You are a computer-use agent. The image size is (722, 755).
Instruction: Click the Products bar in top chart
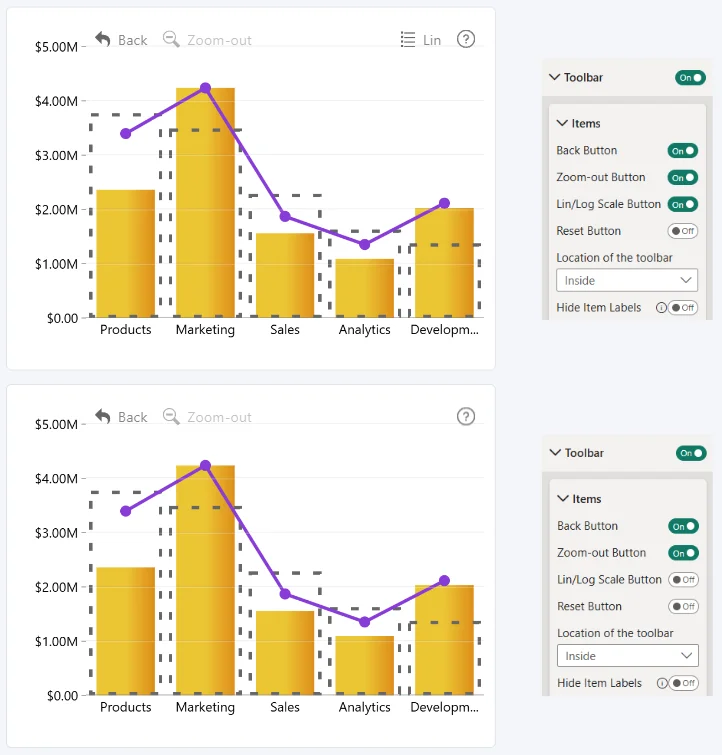pyautogui.click(x=126, y=253)
